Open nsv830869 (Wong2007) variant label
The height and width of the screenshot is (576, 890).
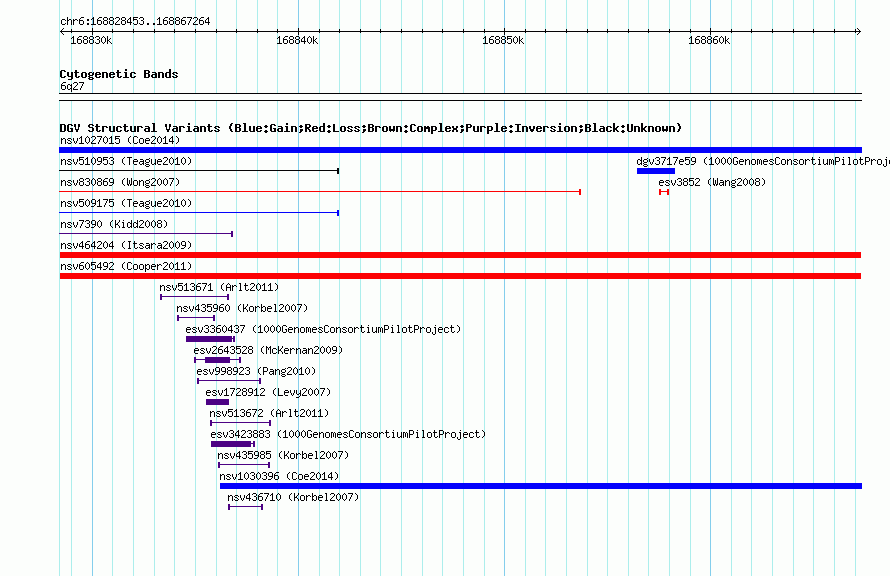[x=120, y=182]
